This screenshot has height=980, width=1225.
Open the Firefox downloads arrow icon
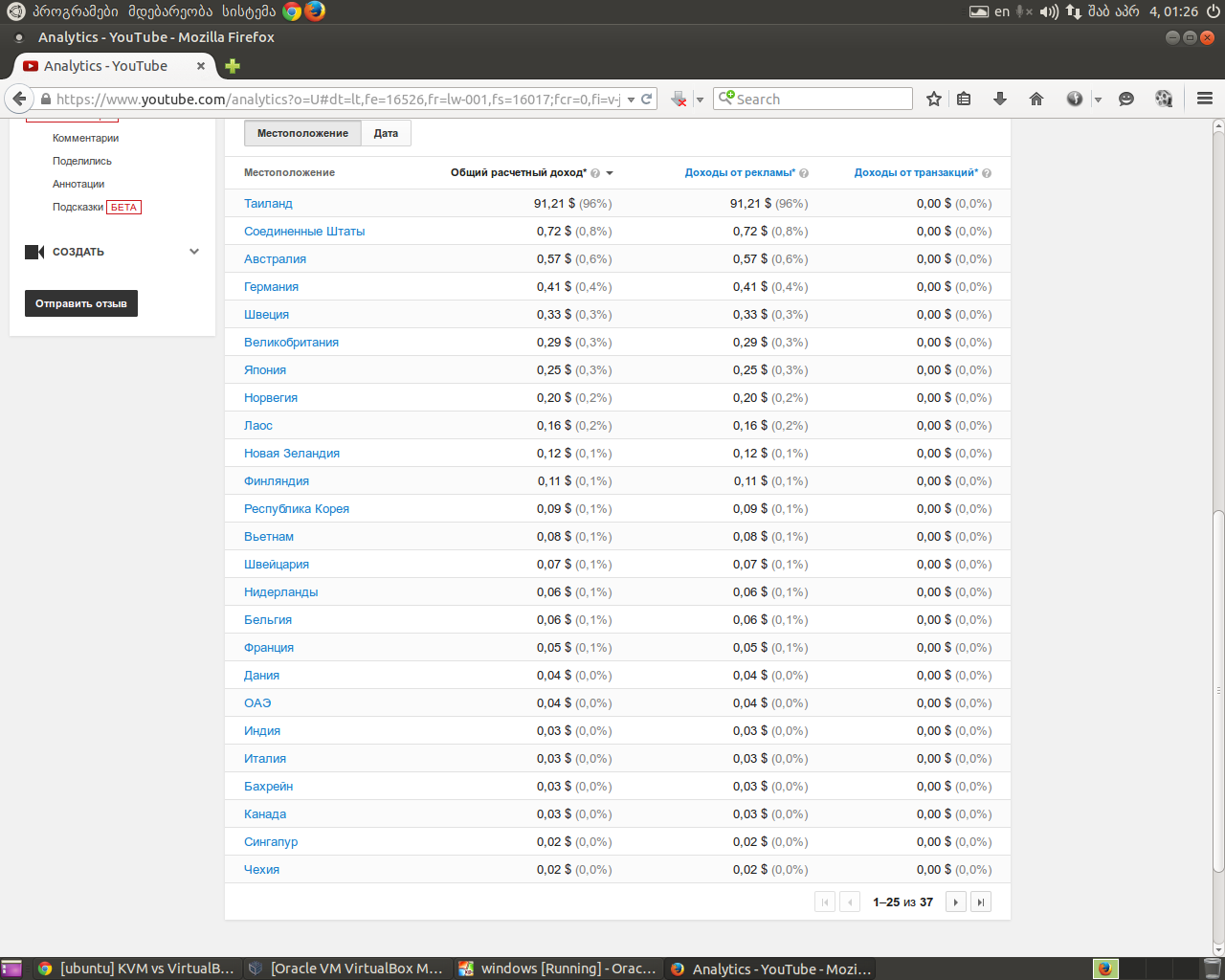tap(1000, 99)
